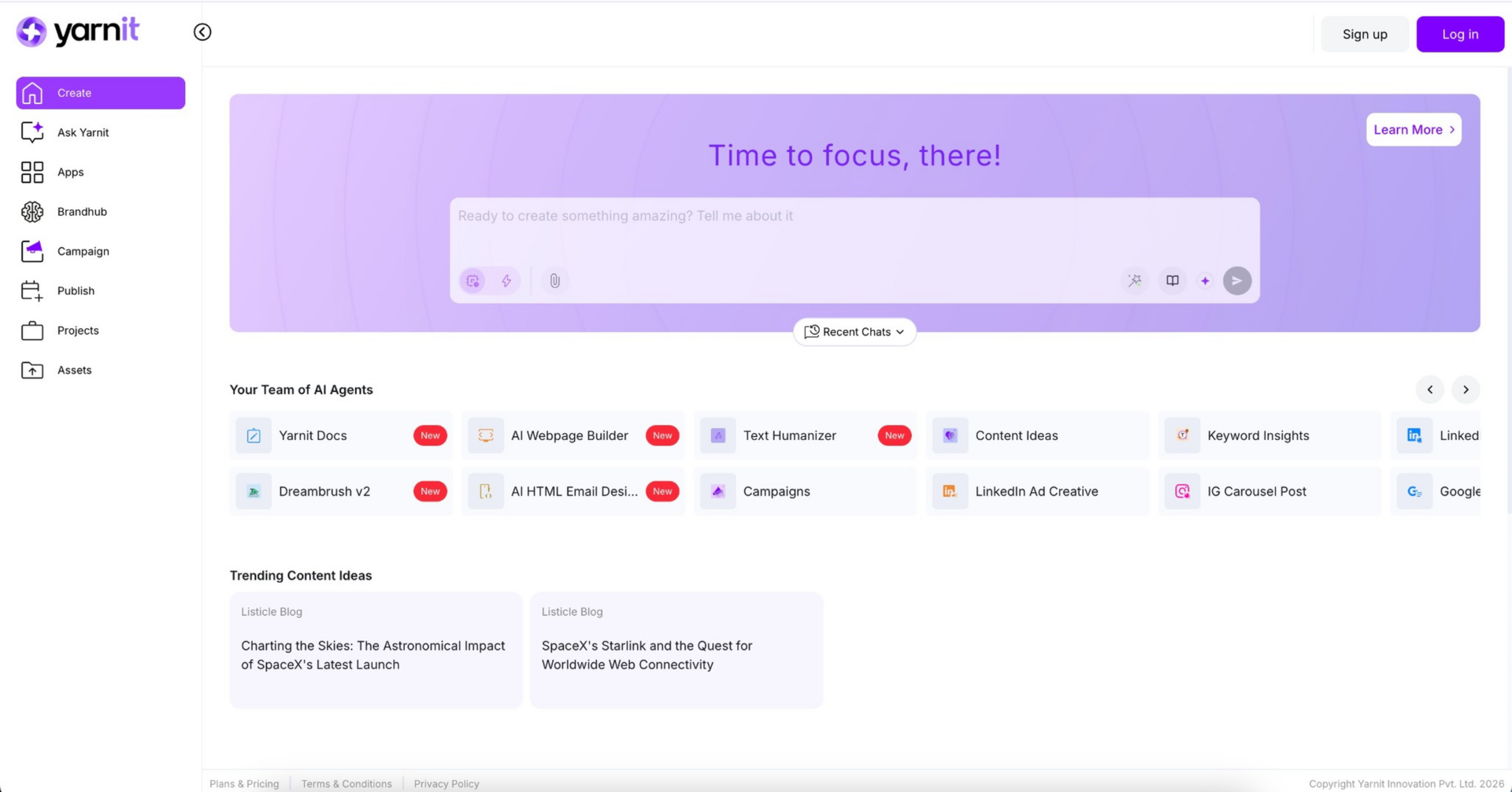Attach a file using the paperclip icon

554,280
